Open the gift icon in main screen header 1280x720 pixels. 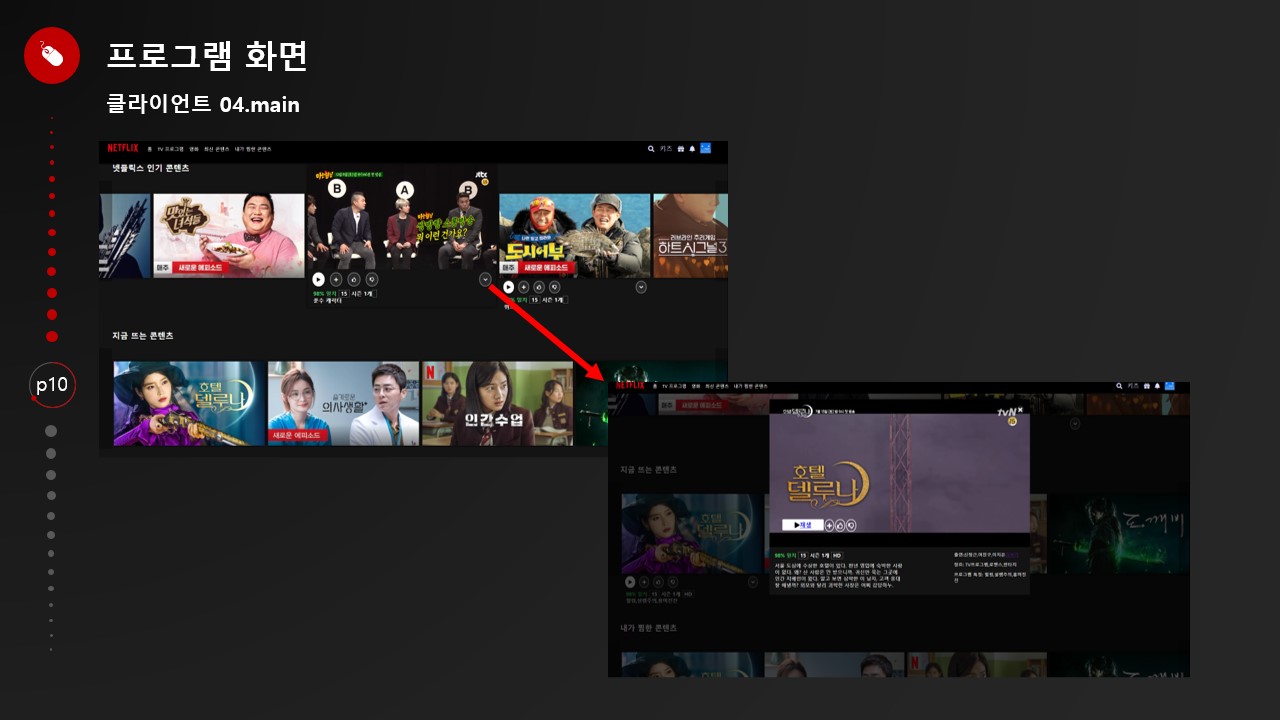pos(680,149)
